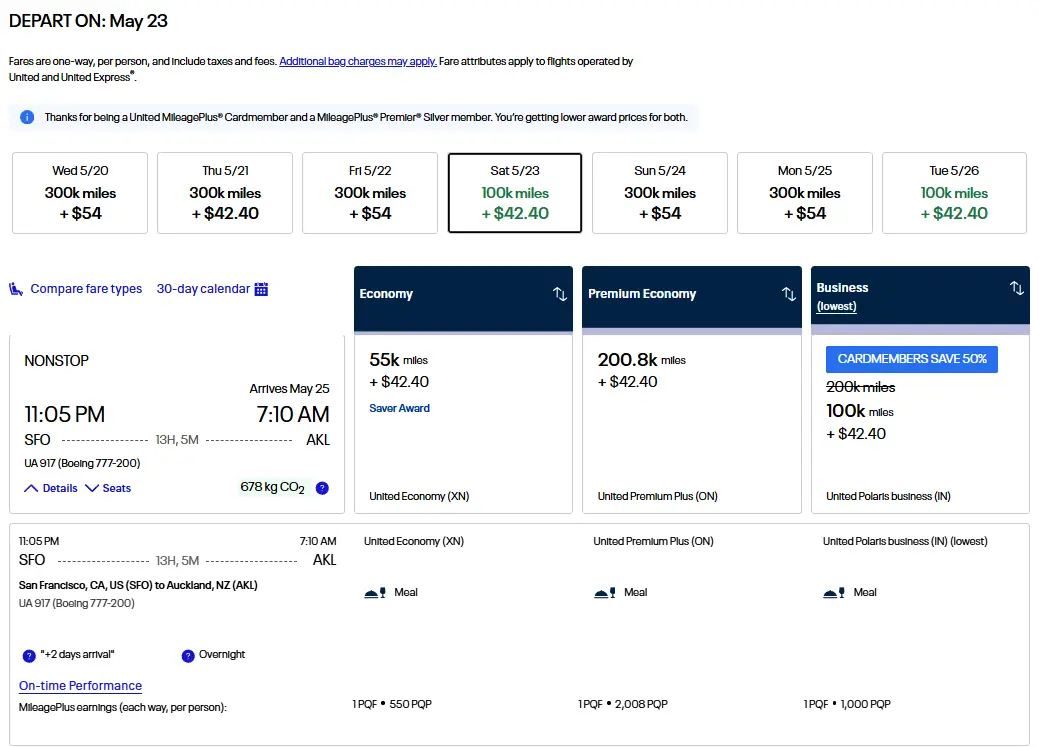This screenshot has height=747, width=1039.
Task: Click the CARDMEMBERS SAVE 50% badge
Action: click(912, 359)
